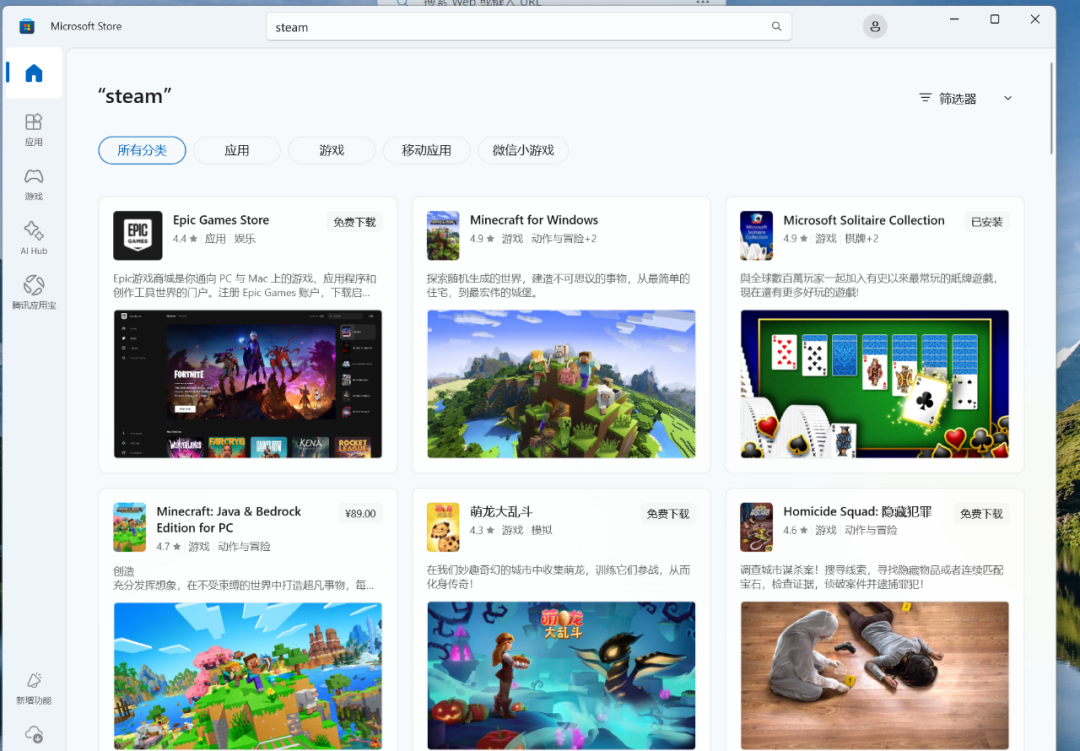Click the 萌龙大乱斗 title

[x=501, y=511]
